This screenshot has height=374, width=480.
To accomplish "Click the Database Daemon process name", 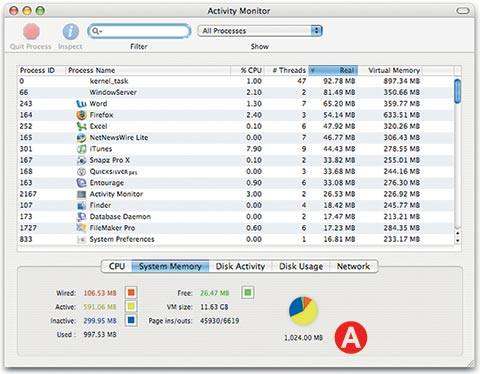I will click(120, 217).
